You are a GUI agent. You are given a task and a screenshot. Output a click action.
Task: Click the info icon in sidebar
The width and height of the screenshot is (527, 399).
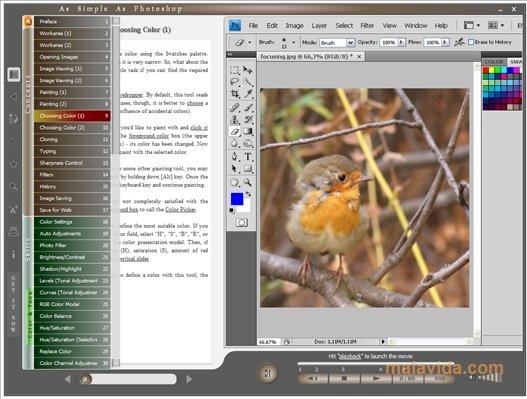coord(13,254)
